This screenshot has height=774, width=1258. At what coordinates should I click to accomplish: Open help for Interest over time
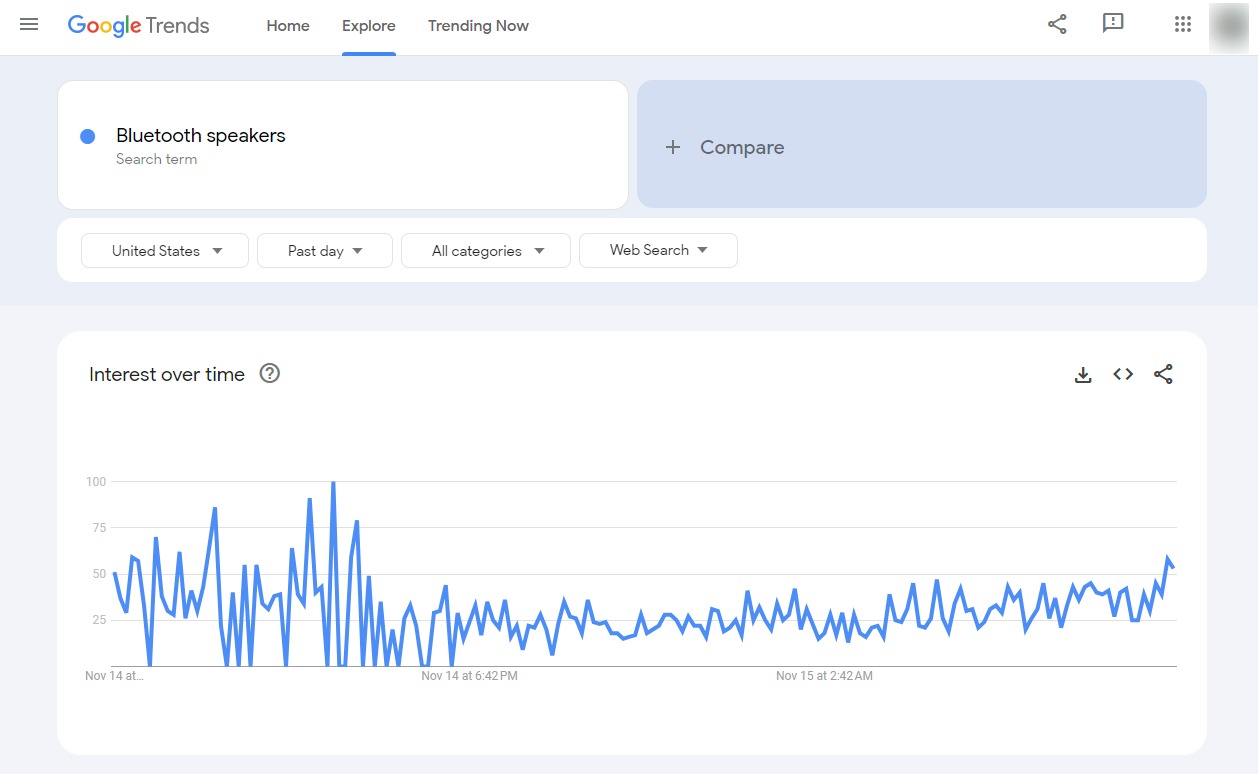pos(270,373)
